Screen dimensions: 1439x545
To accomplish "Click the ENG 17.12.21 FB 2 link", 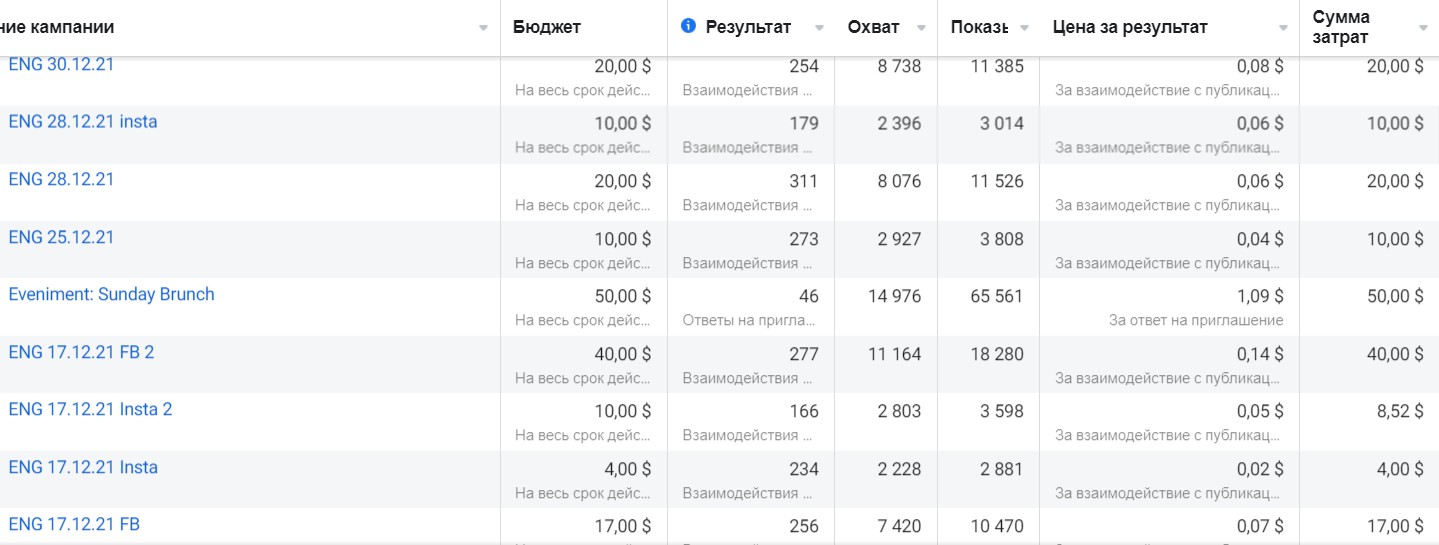I will coord(81,352).
